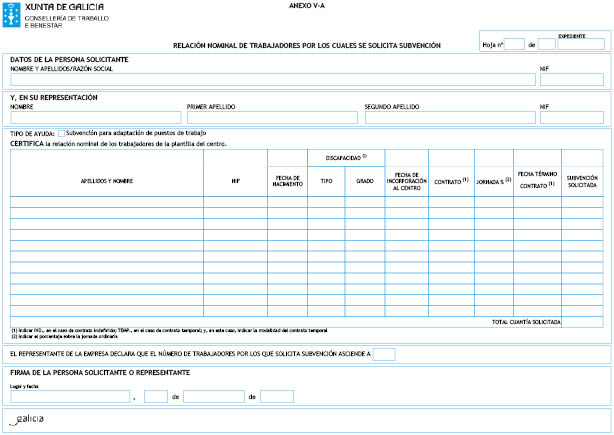This screenshot has width=614, height=435.
Task: Click first row cell under Grado column
Action: coord(365,202)
